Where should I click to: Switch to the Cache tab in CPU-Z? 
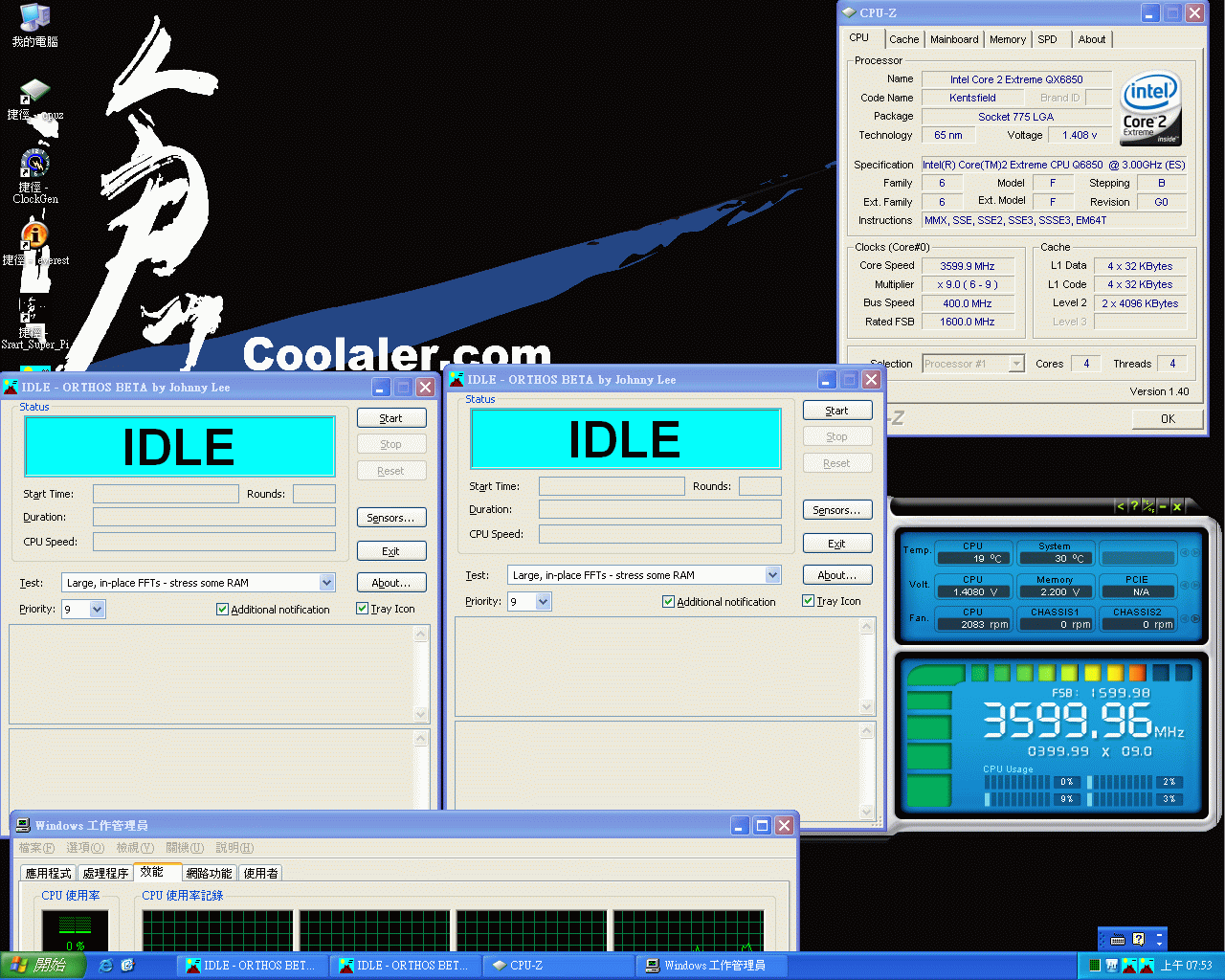tap(903, 39)
